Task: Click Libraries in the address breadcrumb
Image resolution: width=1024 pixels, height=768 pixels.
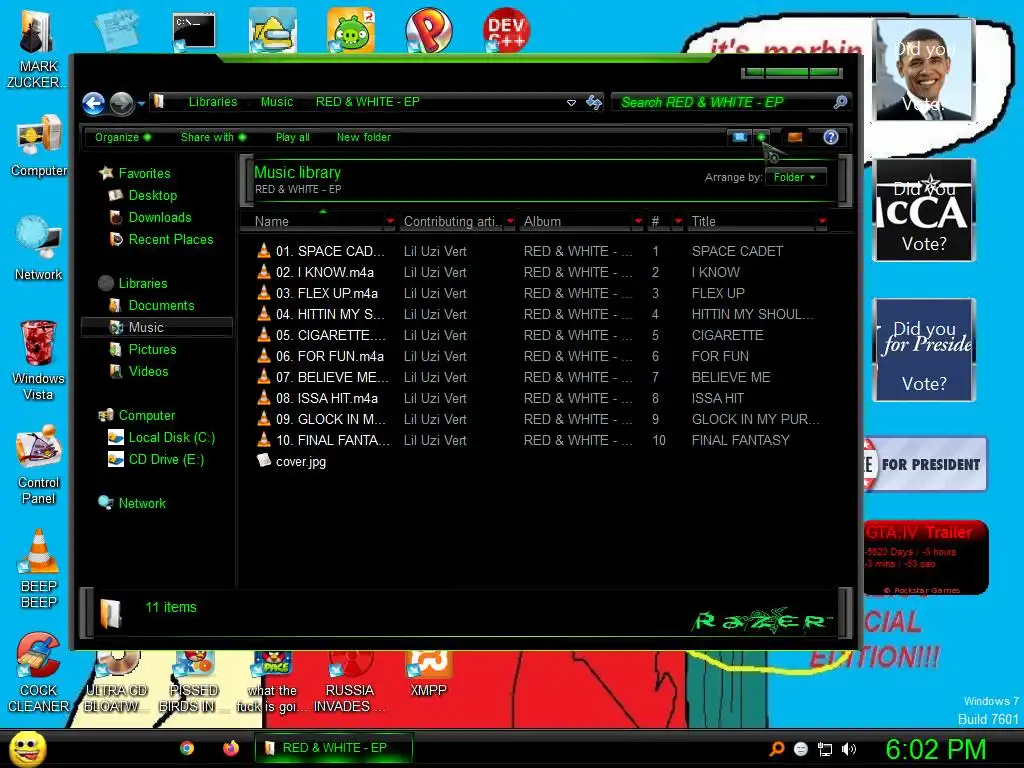Action: (x=213, y=102)
